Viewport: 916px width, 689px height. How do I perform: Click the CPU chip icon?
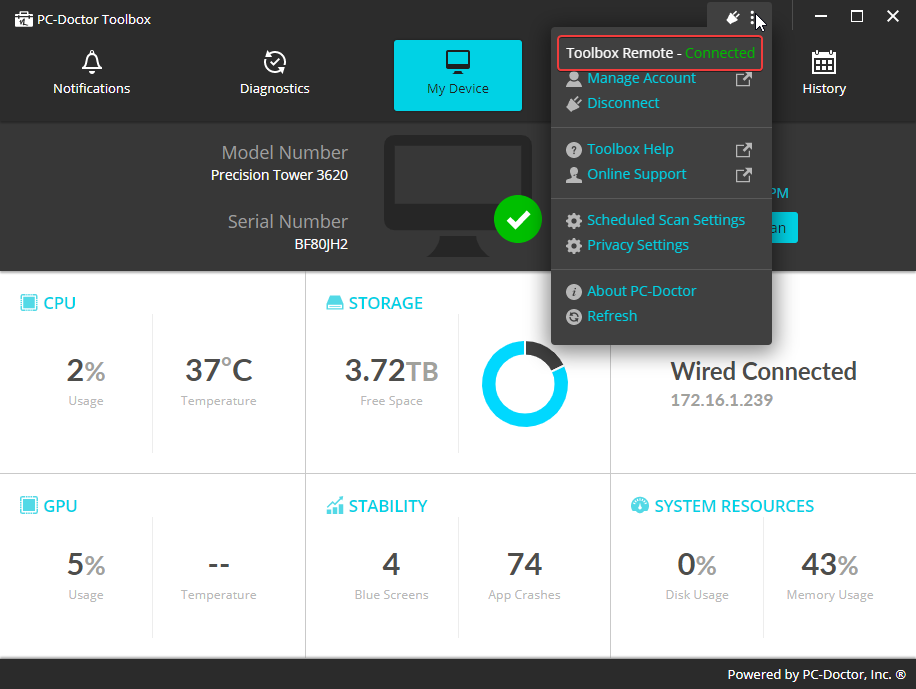[x=29, y=303]
